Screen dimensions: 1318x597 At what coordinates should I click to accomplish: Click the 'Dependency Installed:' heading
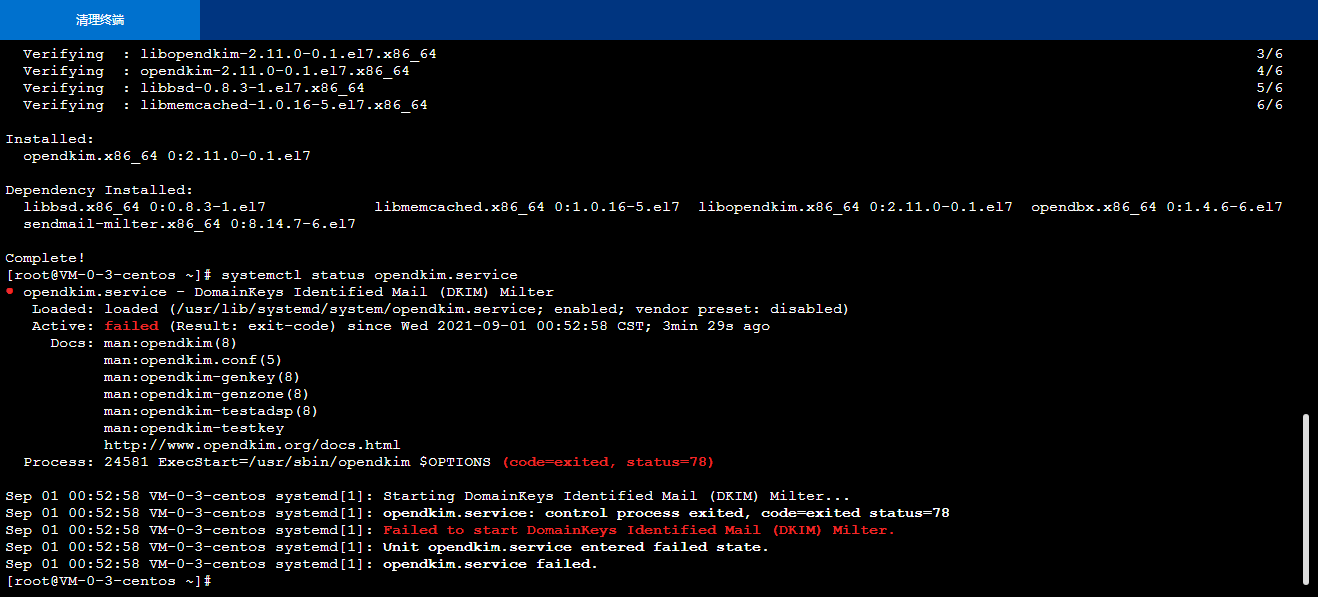pos(100,190)
